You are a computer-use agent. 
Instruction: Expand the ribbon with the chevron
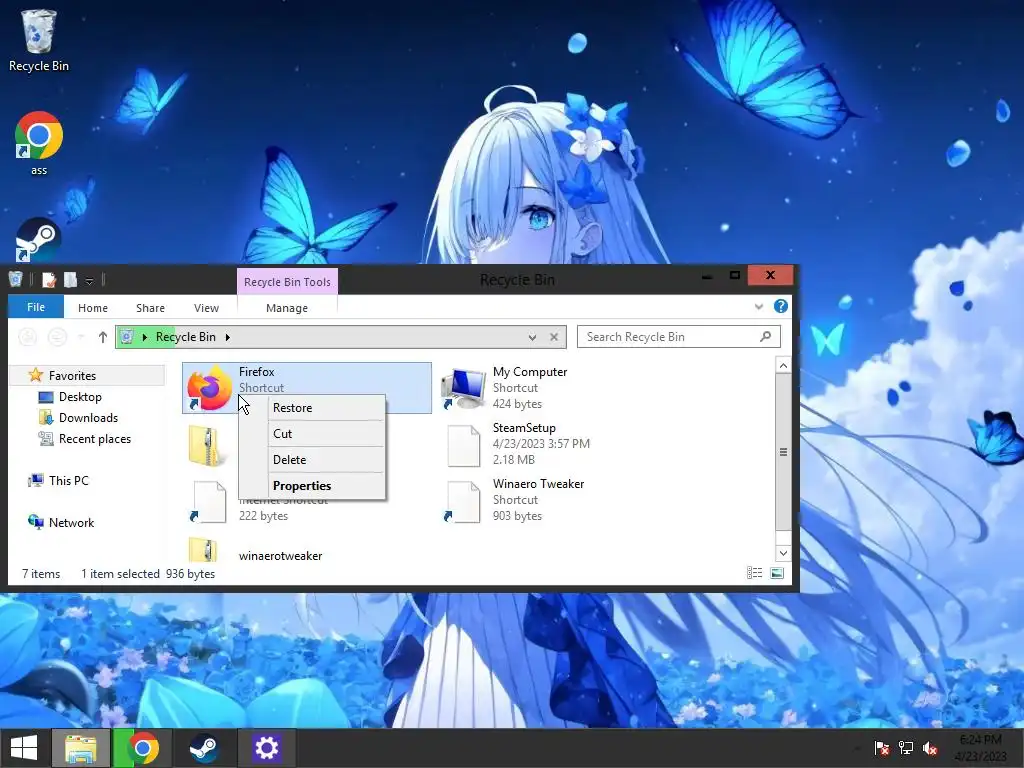tap(758, 306)
